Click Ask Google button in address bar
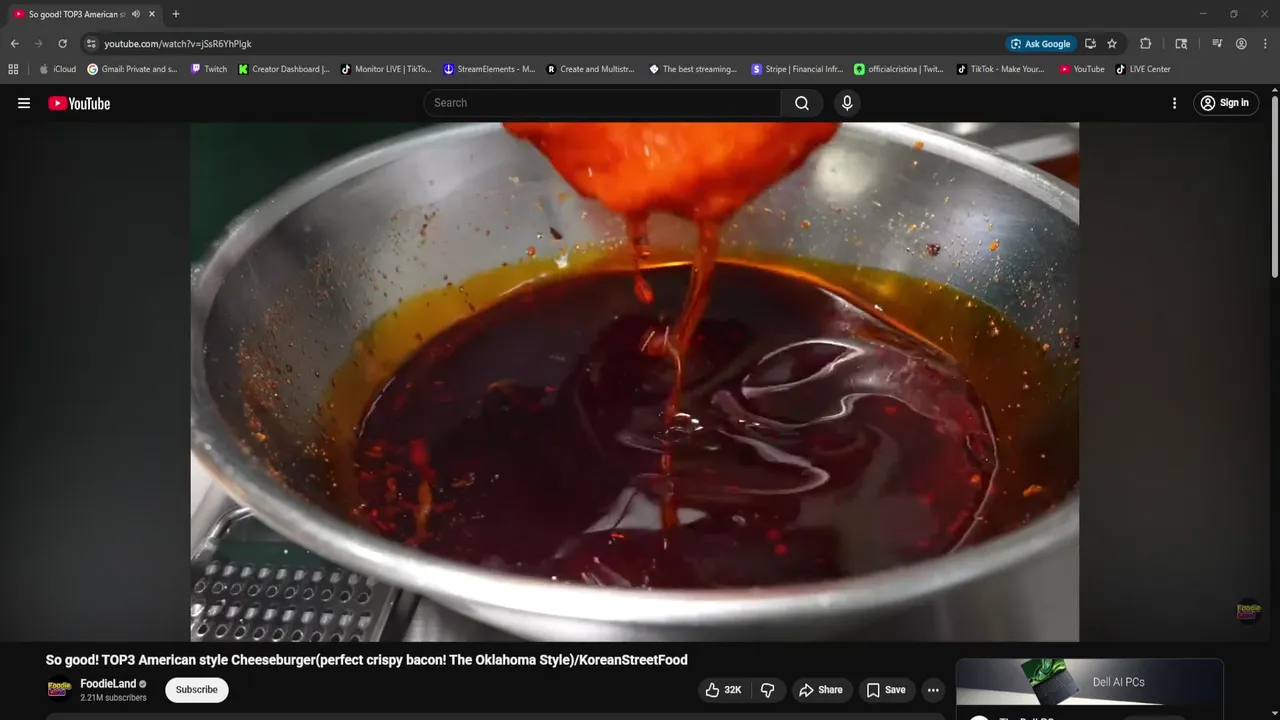1280x720 pixels. click(1041, 44)
